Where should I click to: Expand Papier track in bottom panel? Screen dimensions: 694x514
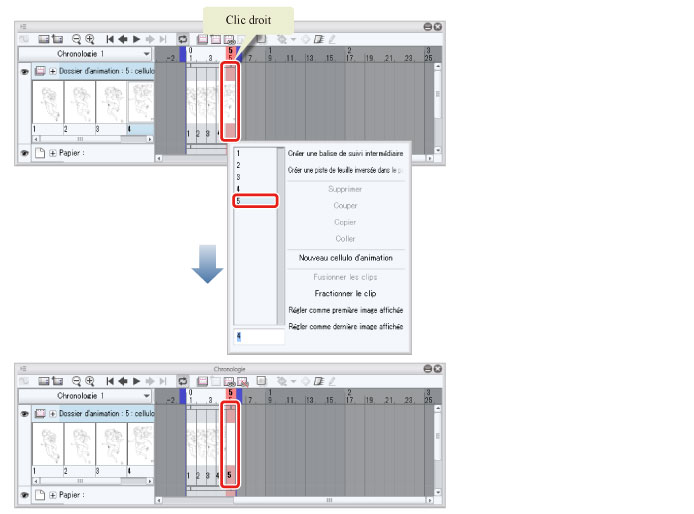click(53, 495)
